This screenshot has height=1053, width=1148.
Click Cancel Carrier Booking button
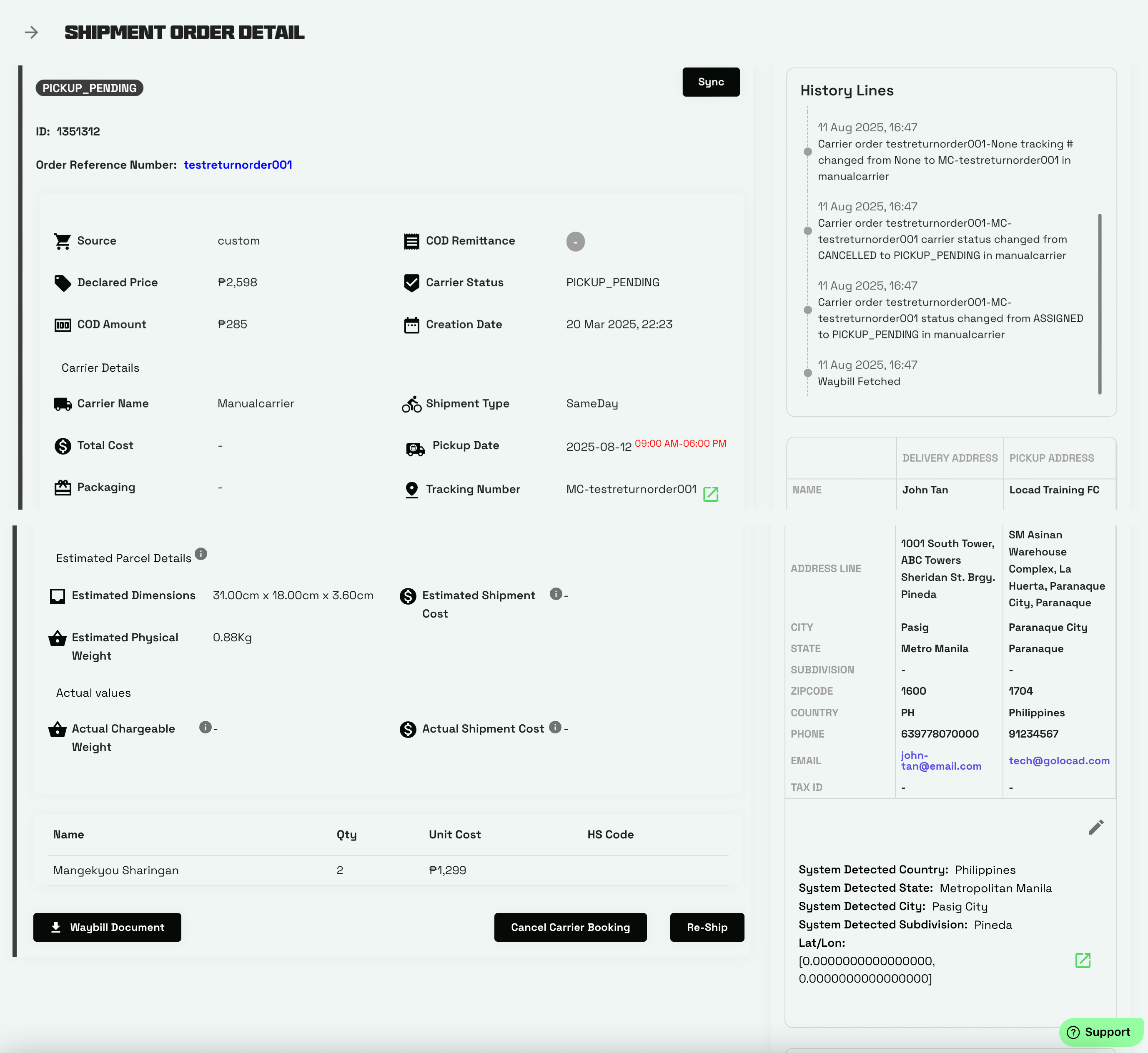point(570,927)
